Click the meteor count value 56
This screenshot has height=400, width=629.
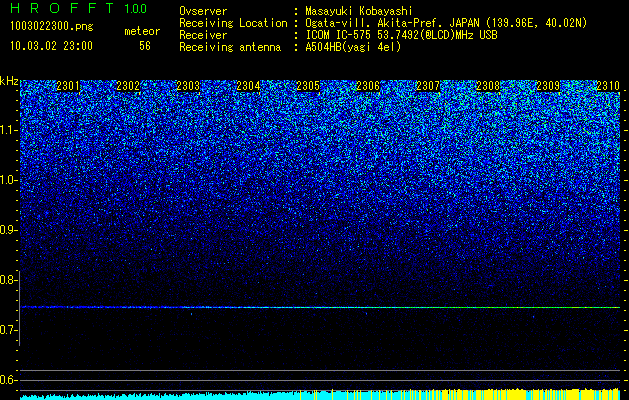(x=145, y=46)
